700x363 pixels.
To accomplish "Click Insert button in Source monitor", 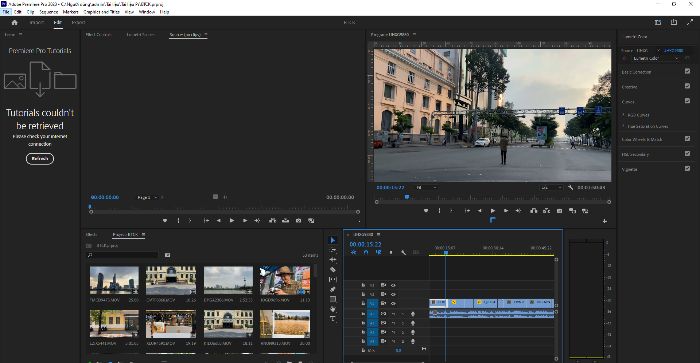I will coord(272,221).
